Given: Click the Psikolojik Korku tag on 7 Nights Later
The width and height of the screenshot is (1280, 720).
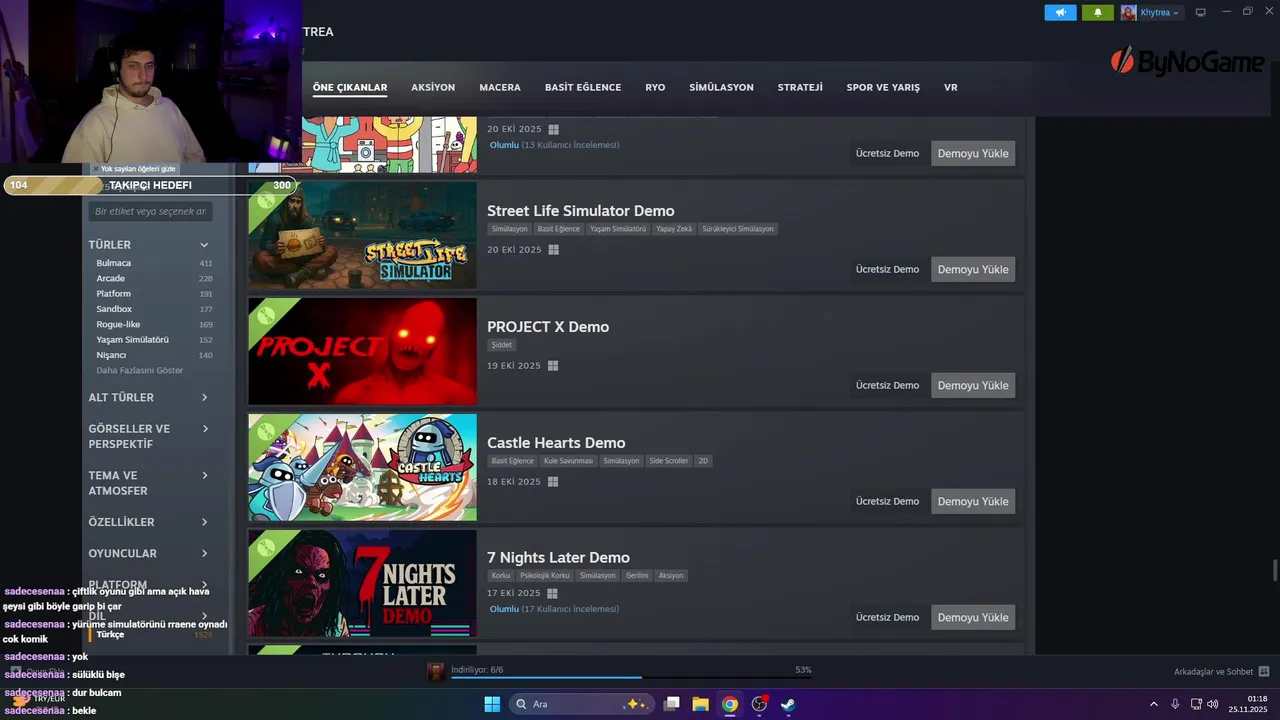Looking at the screenshot, I should (545, 576).
